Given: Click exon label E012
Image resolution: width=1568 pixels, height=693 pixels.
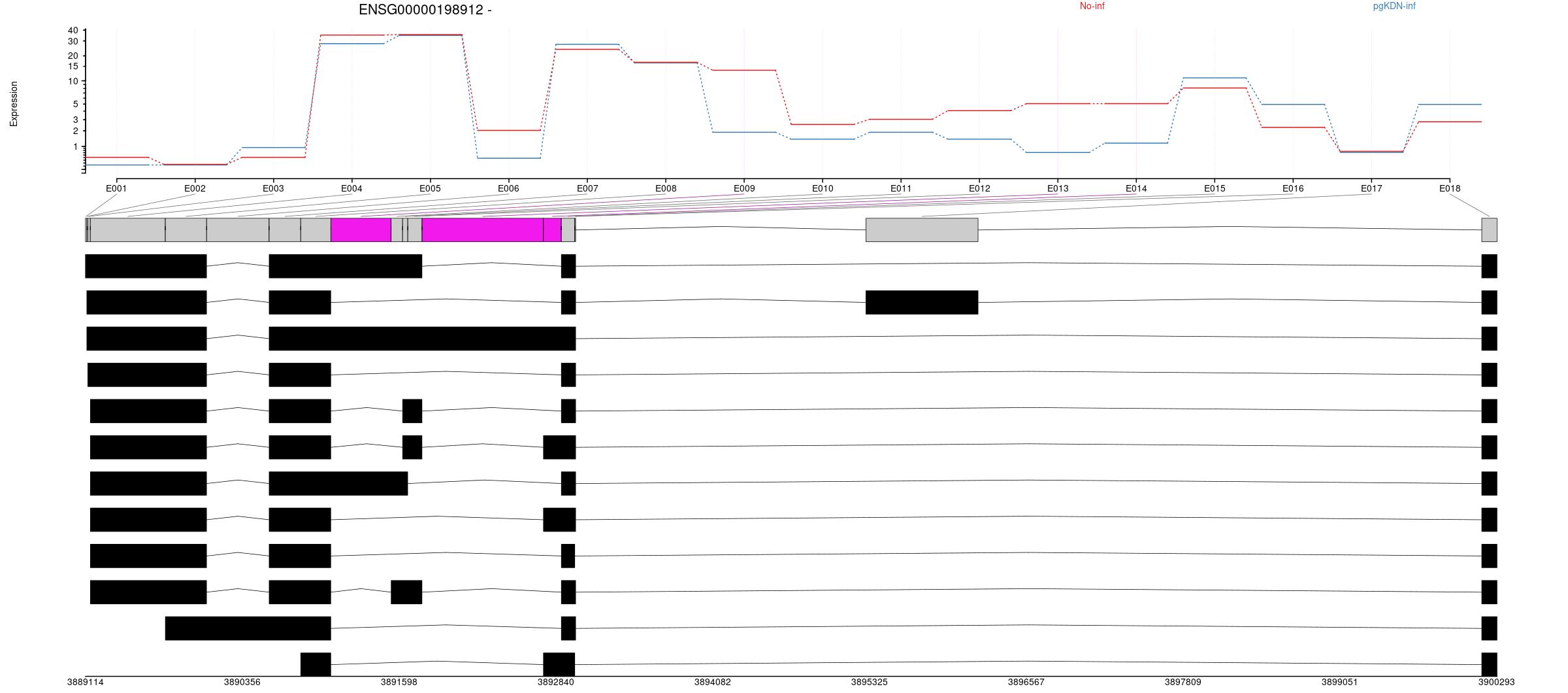Looking at the screenshot, I should tap(979, 188).
